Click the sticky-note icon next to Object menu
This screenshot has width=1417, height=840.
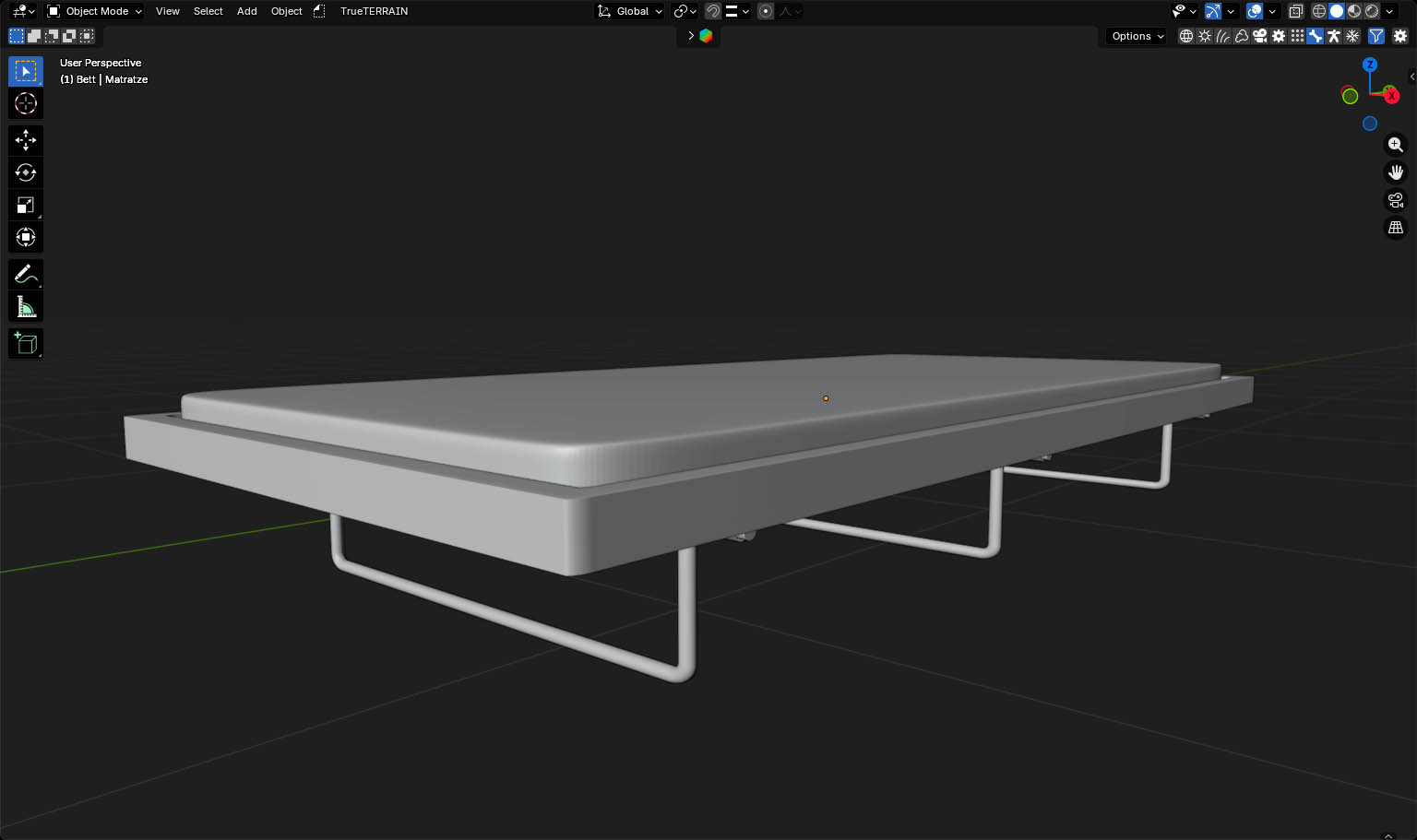tap(319, 11)
